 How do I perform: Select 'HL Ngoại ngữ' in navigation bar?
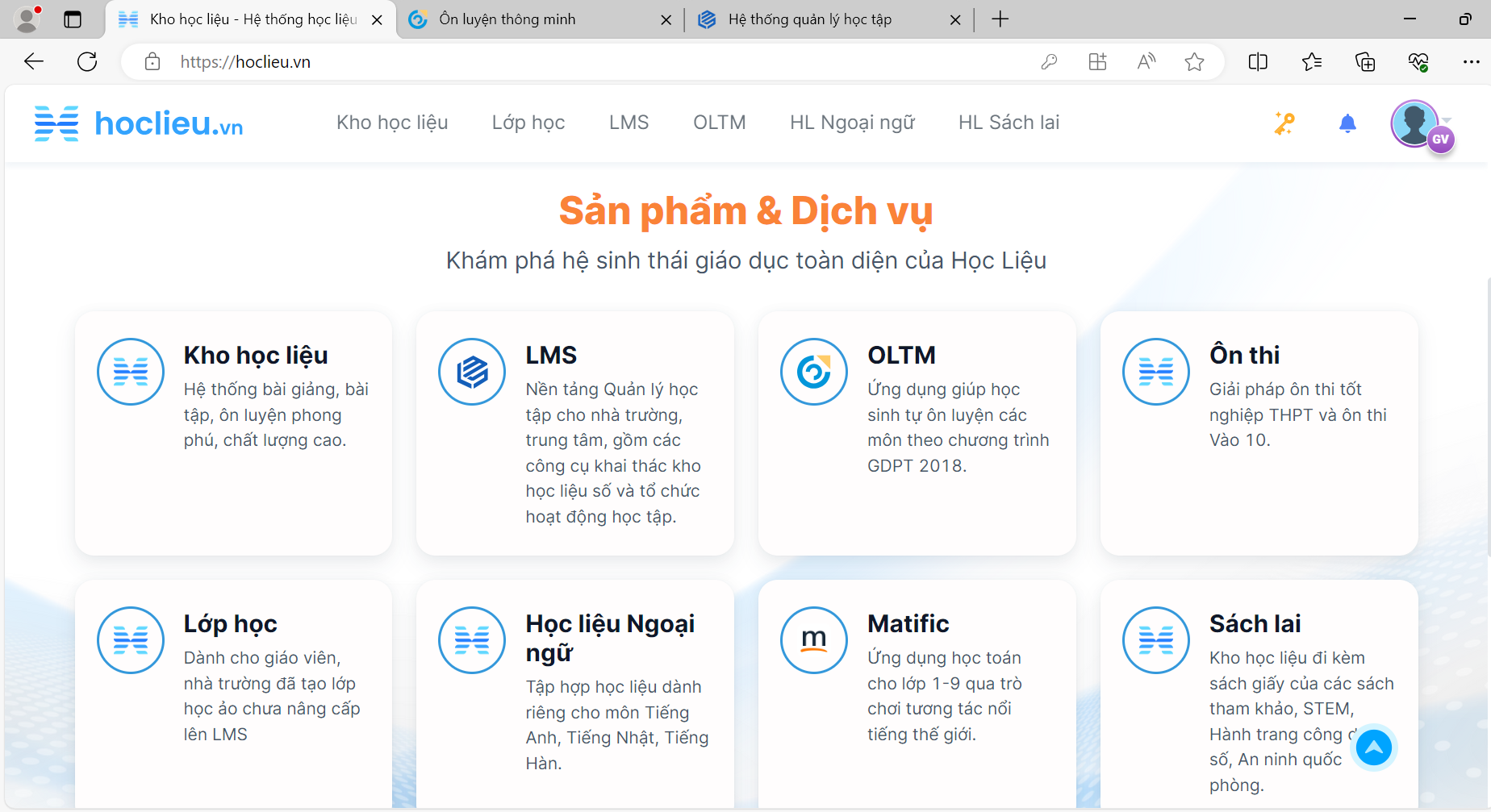click(x=852, y=123)
